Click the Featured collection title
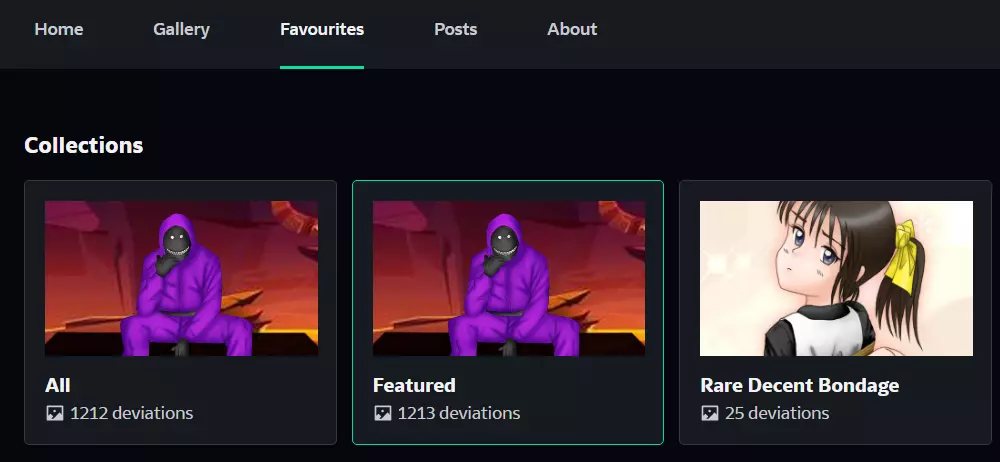The width and height of the screenshot is (1000, 462). pos(414,385)
